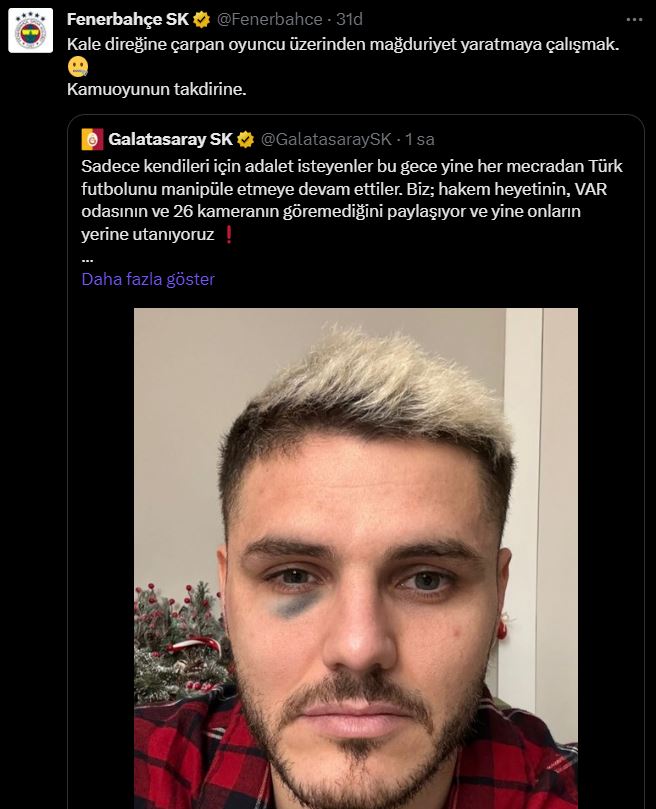
Task: Expand the tweet with "Daha fazla göster"
Action: (148, 279)
